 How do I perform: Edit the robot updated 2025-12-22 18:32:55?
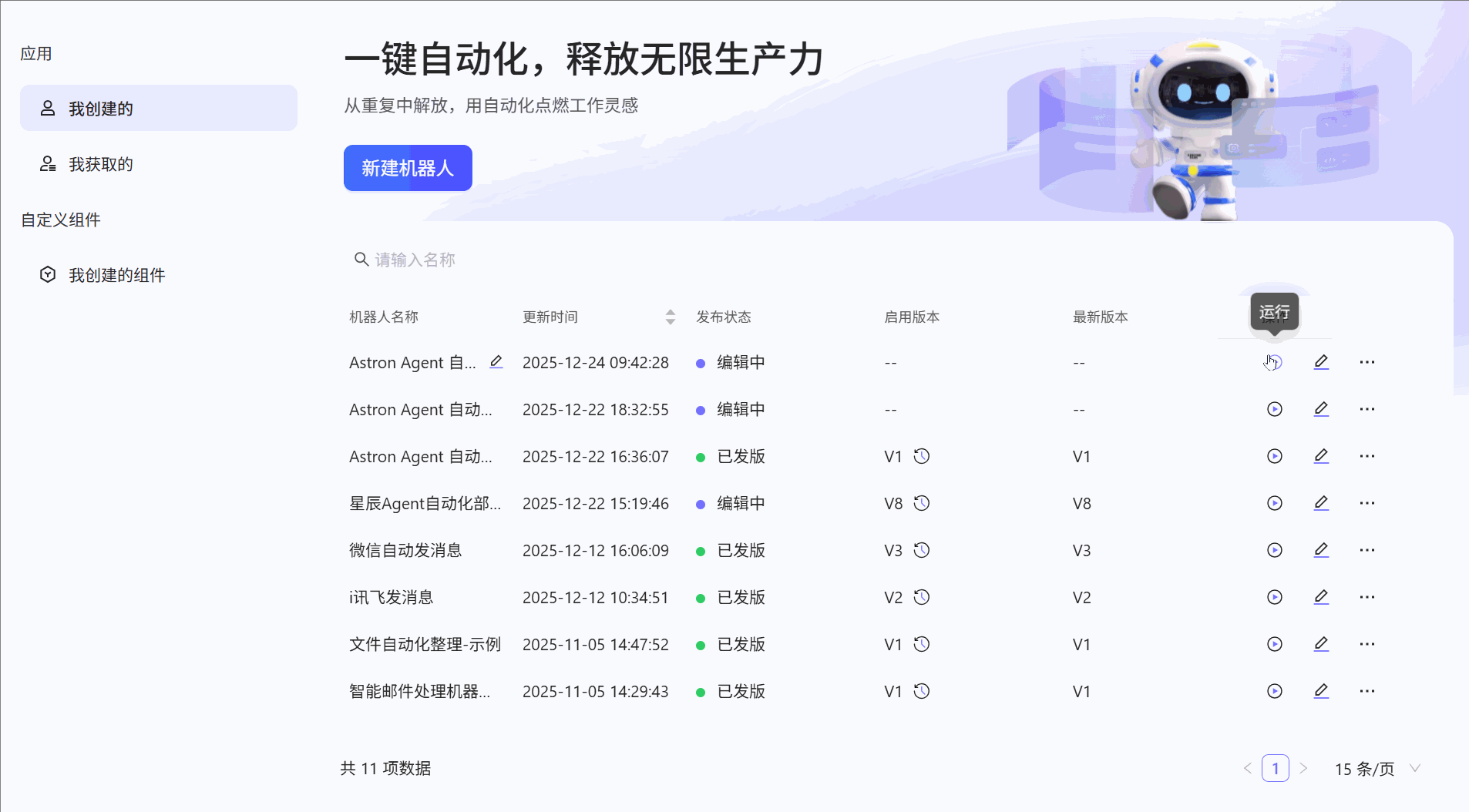(1321, 409)
